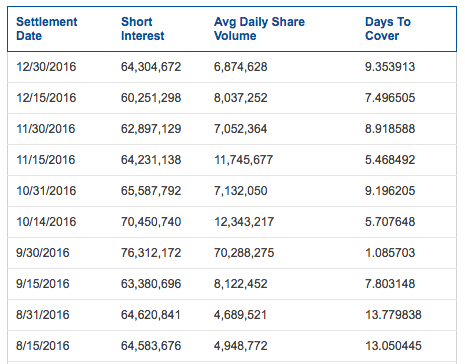The image size is (465, 364).
Task: Select volume value 11,745,677
Action: pyautogui.click(x=244, y=160)
